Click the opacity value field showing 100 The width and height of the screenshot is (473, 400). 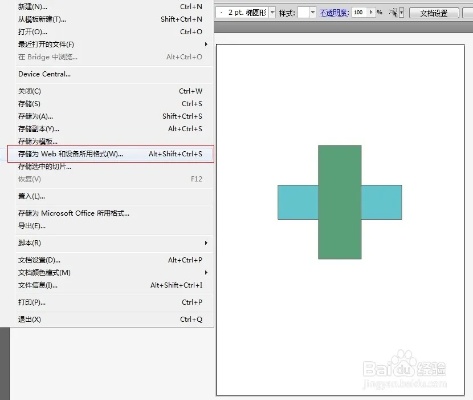pos(359,12)
